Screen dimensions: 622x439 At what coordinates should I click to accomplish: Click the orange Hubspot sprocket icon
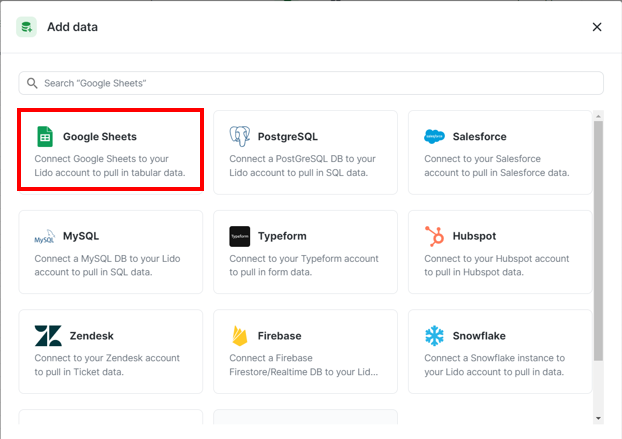click(434, 236)
